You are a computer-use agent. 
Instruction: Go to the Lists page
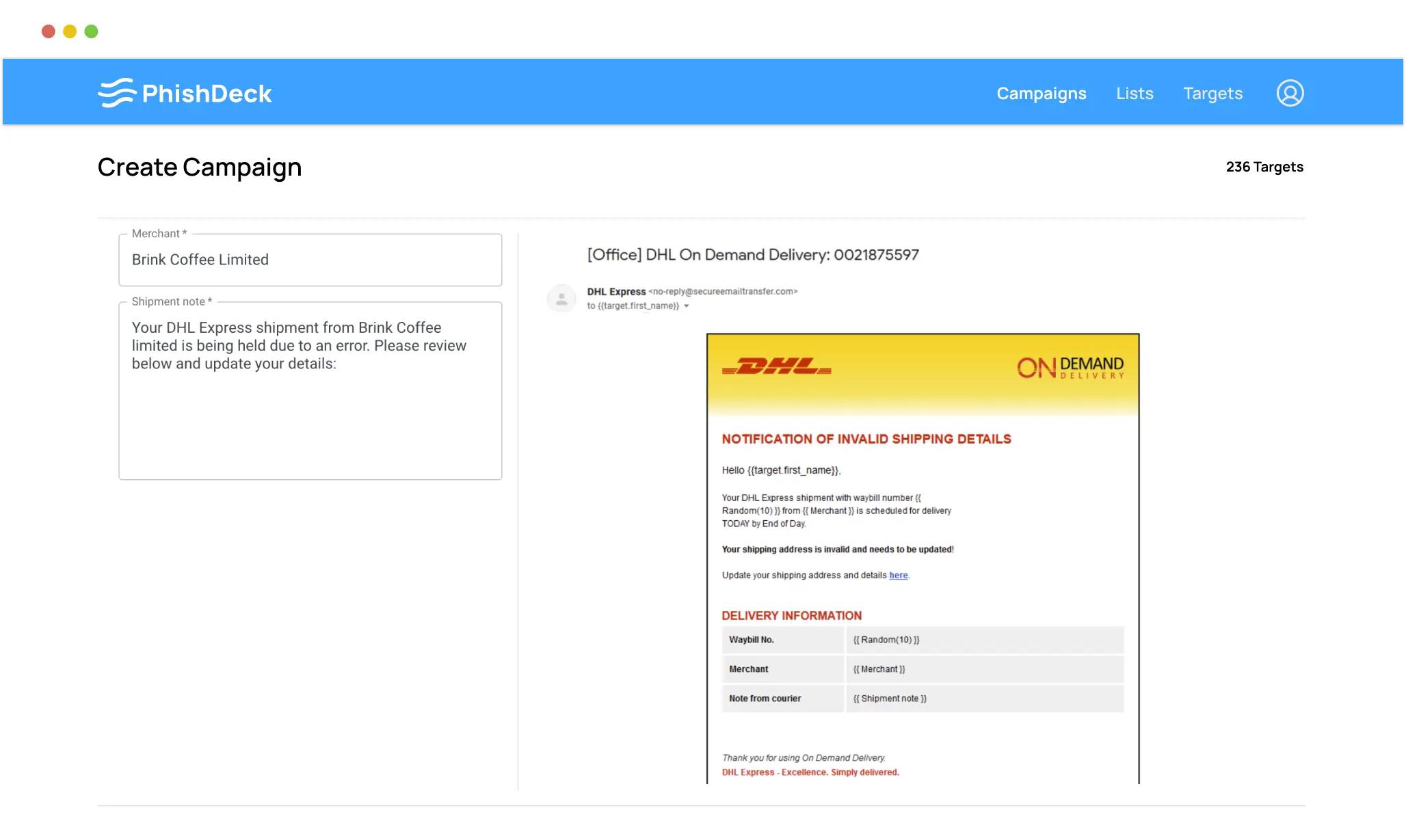click(x=1135, y=93)
